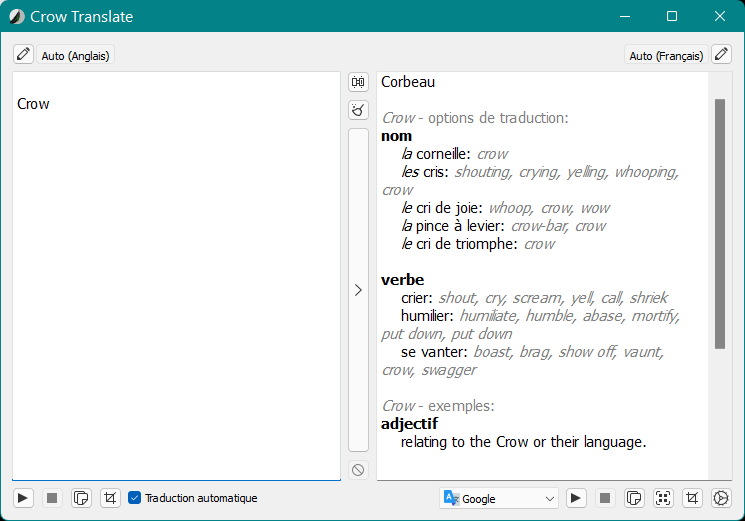The width and height of the screenshot is (745, 521).
Task: Click the translate arrow button
Action: point(358,290)
